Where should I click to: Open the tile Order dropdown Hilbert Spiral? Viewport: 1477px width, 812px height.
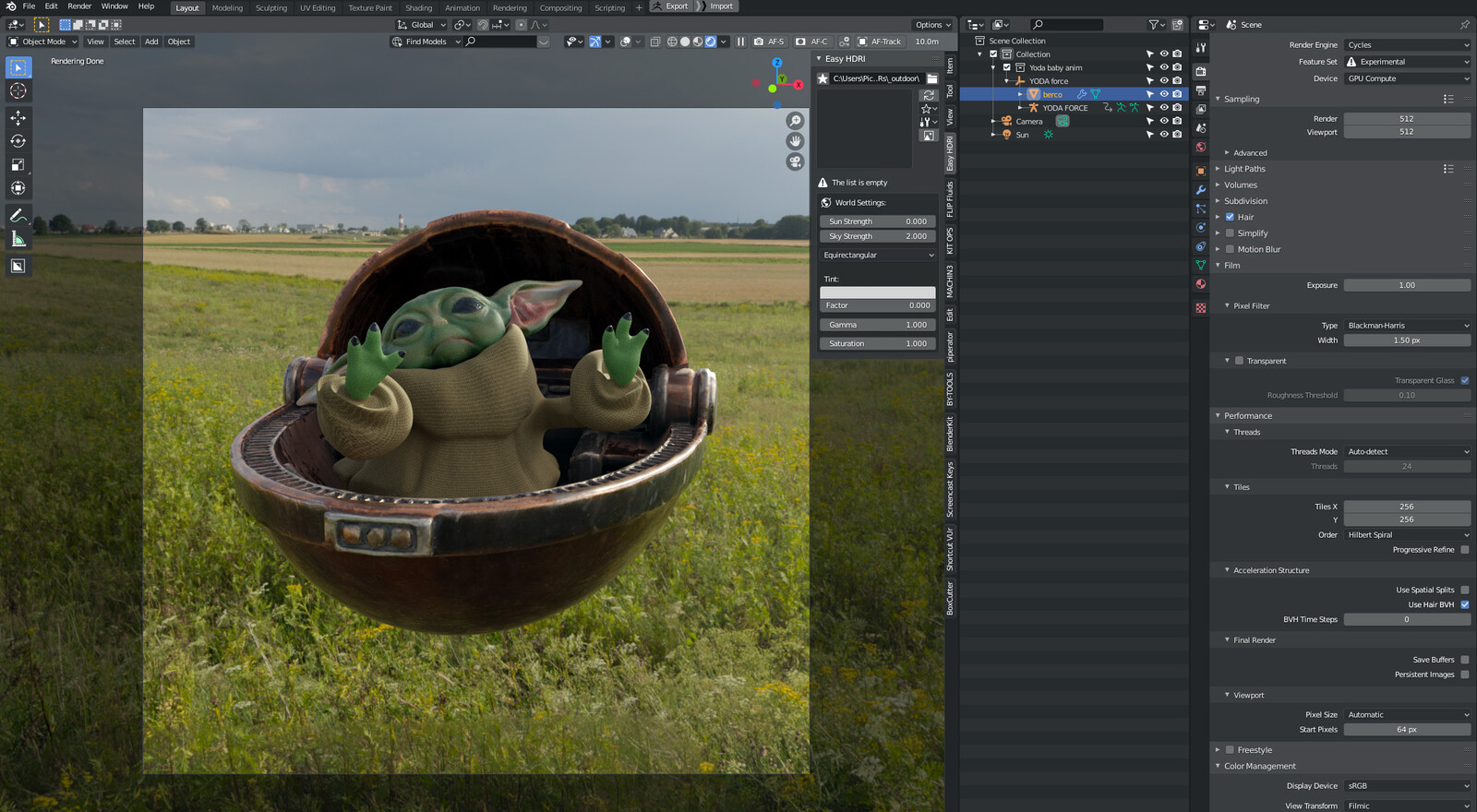click(1407, 535)
